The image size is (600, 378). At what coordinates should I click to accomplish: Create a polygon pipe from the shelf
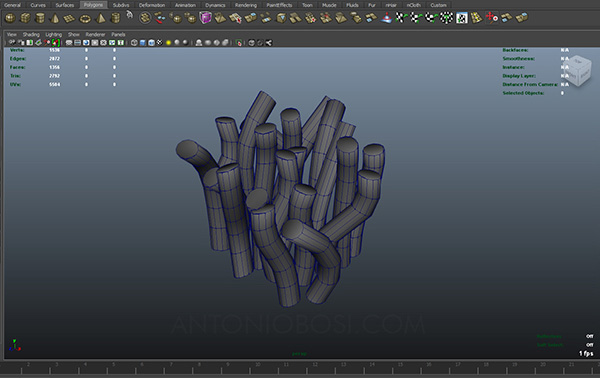click(116, 18)
